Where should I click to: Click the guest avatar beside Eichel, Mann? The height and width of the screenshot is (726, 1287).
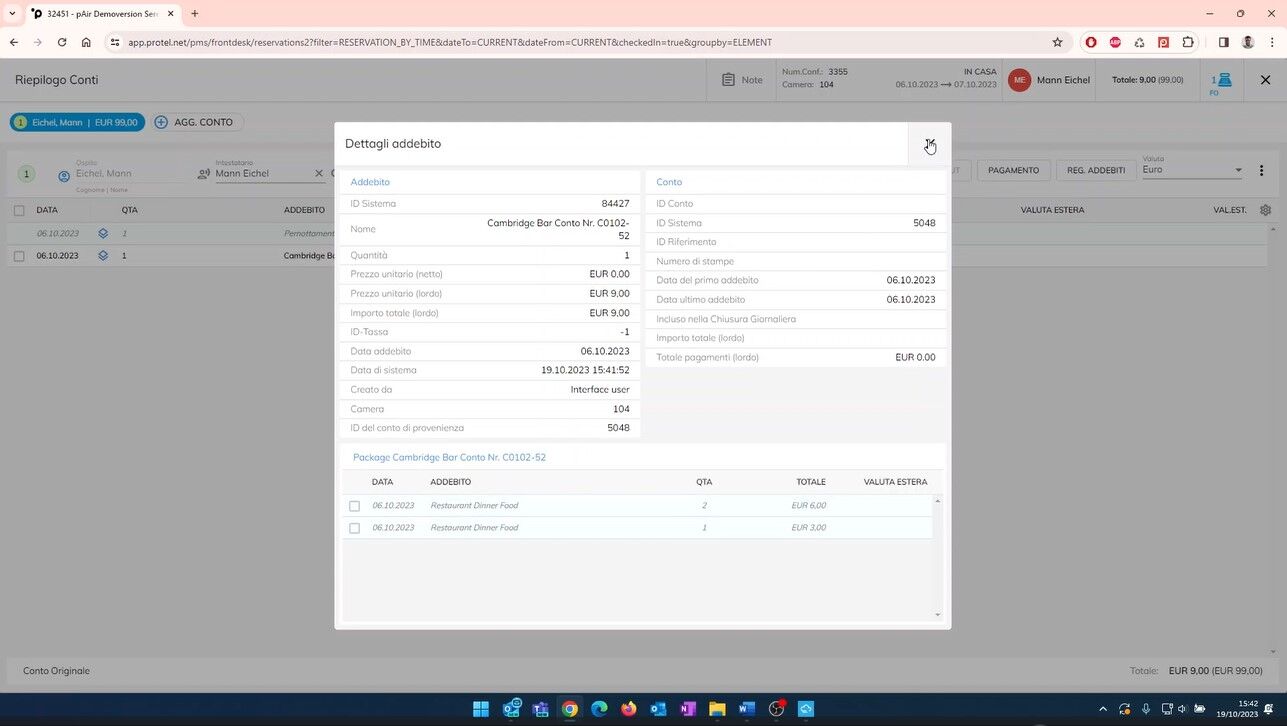(62, 172)
